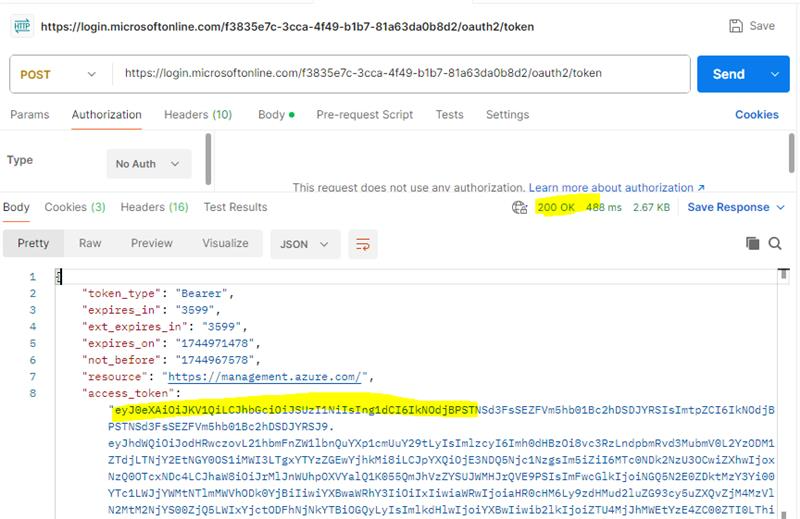Image resolution: width=800 pixels, height=519 pixels.
Task: Click the Type label in Authorization
Action: click(20, 160)
